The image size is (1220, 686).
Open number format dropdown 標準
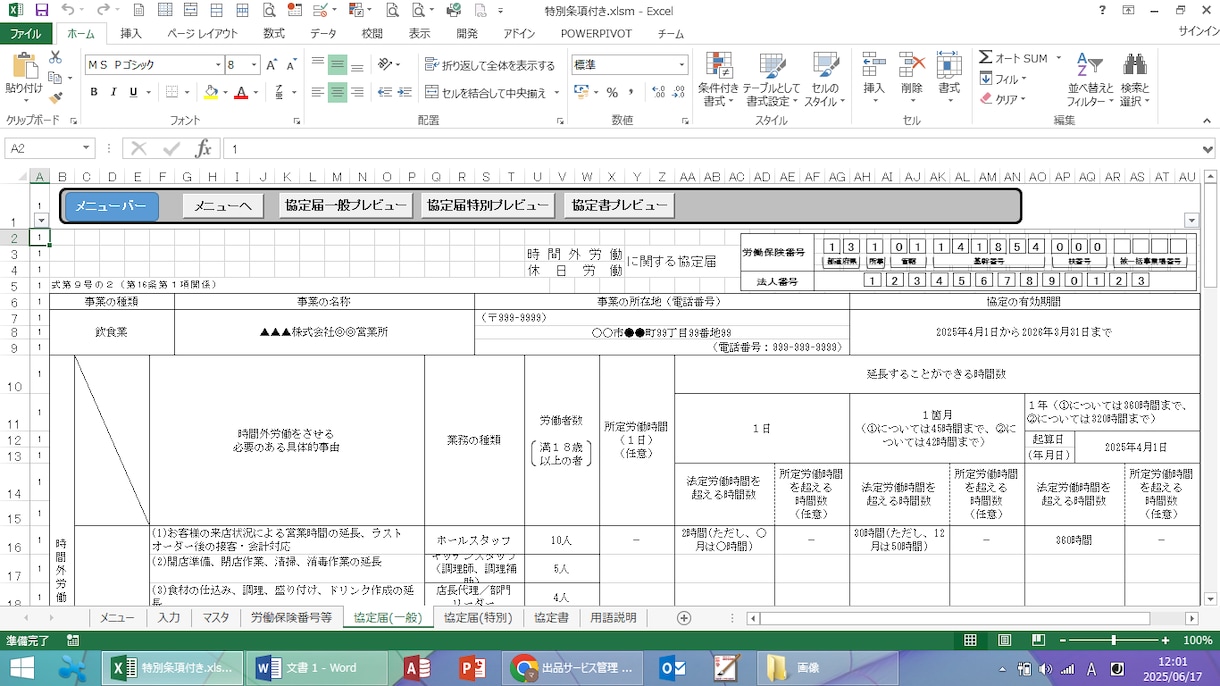683,65
